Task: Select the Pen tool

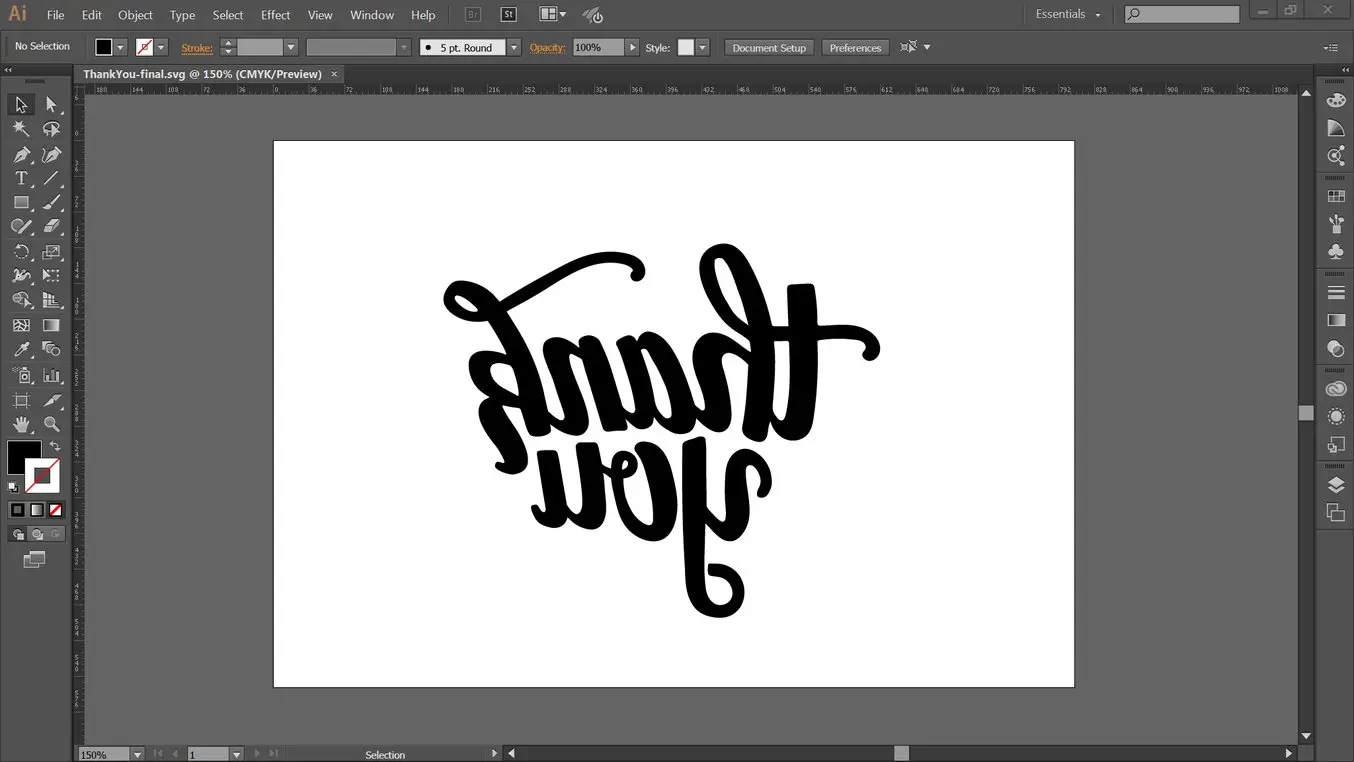Action: (21, 154)
